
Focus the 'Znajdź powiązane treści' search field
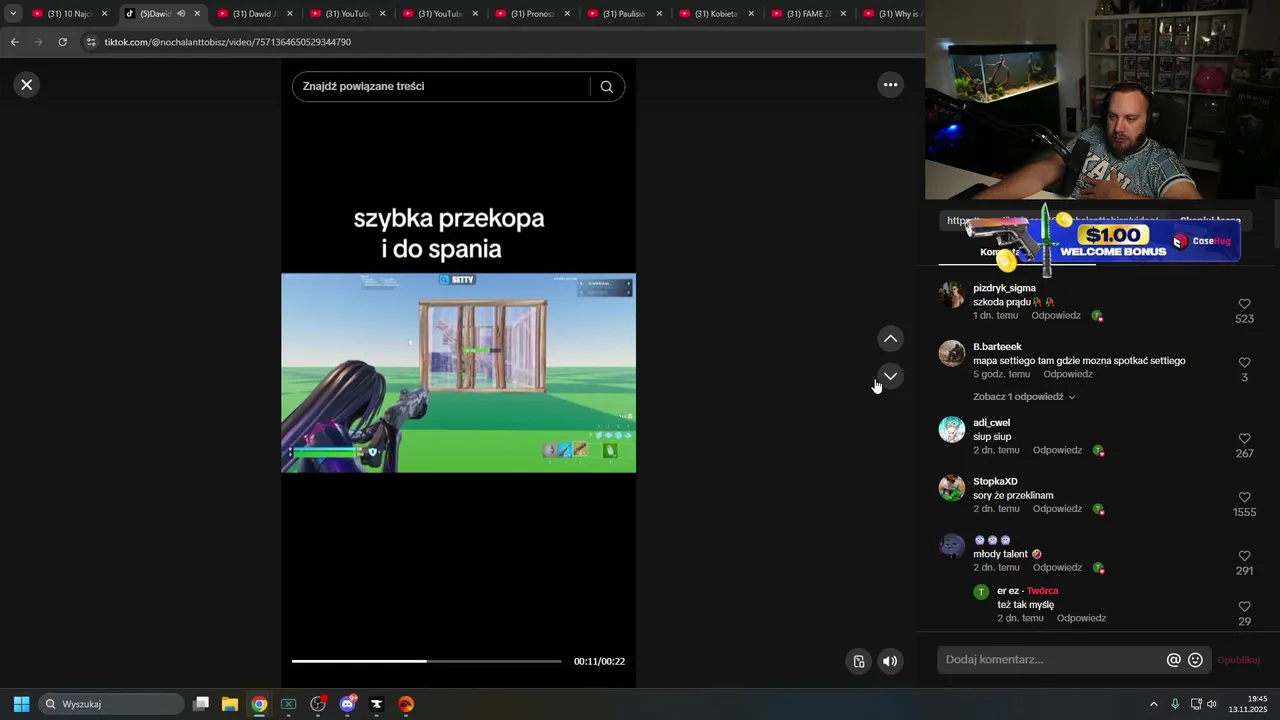[x=440, y=87]
